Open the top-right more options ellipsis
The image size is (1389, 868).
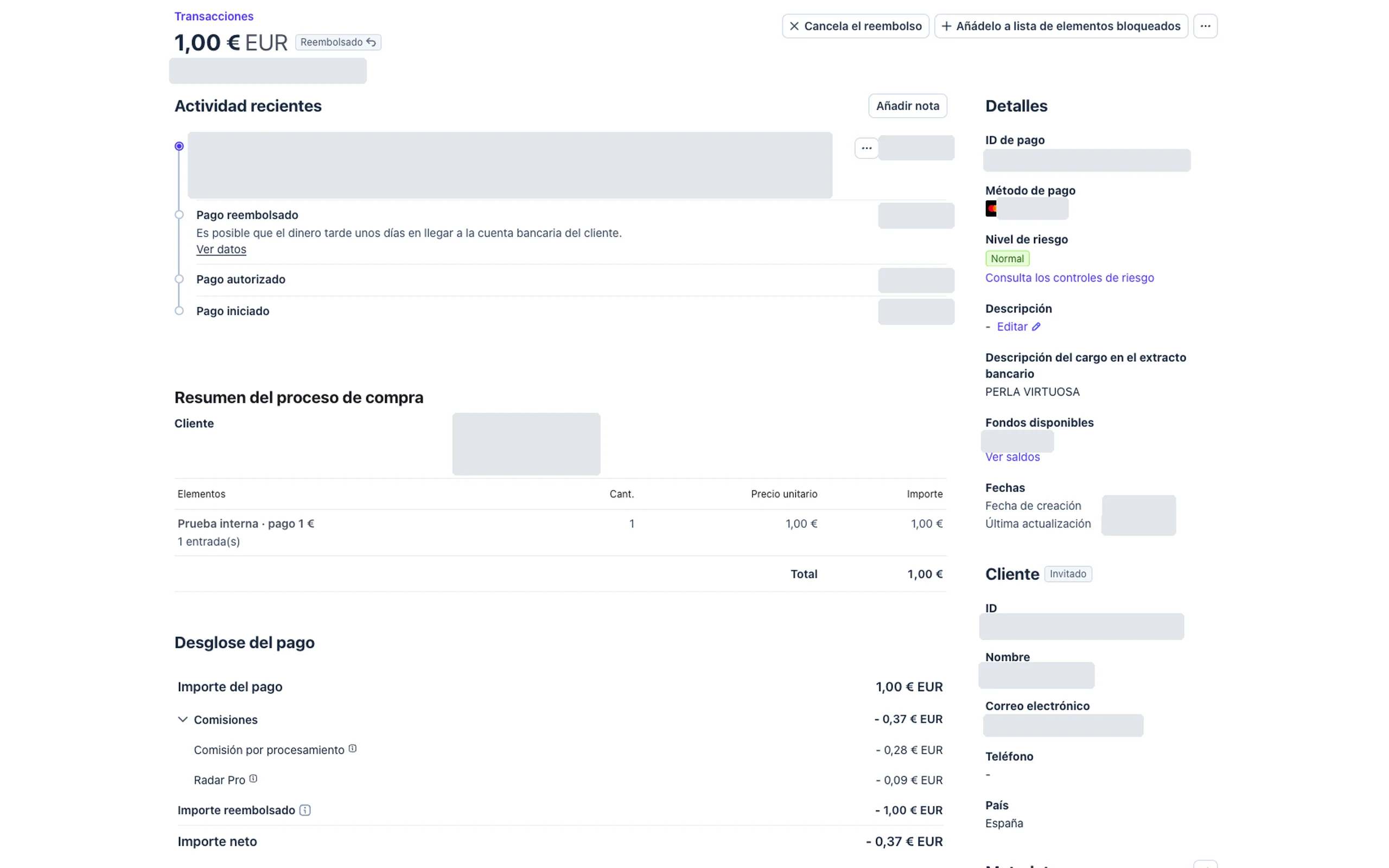pyautogui.click(x=1205, y=26)
